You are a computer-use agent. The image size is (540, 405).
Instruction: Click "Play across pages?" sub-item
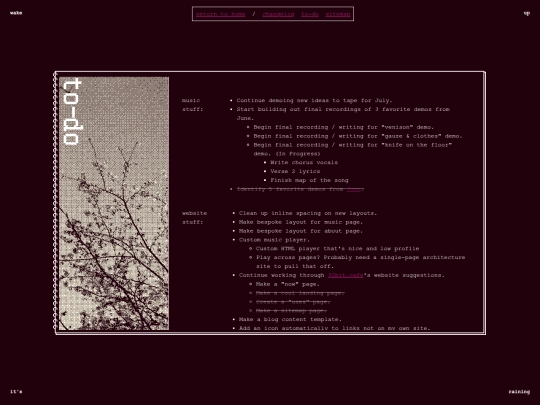360,262
